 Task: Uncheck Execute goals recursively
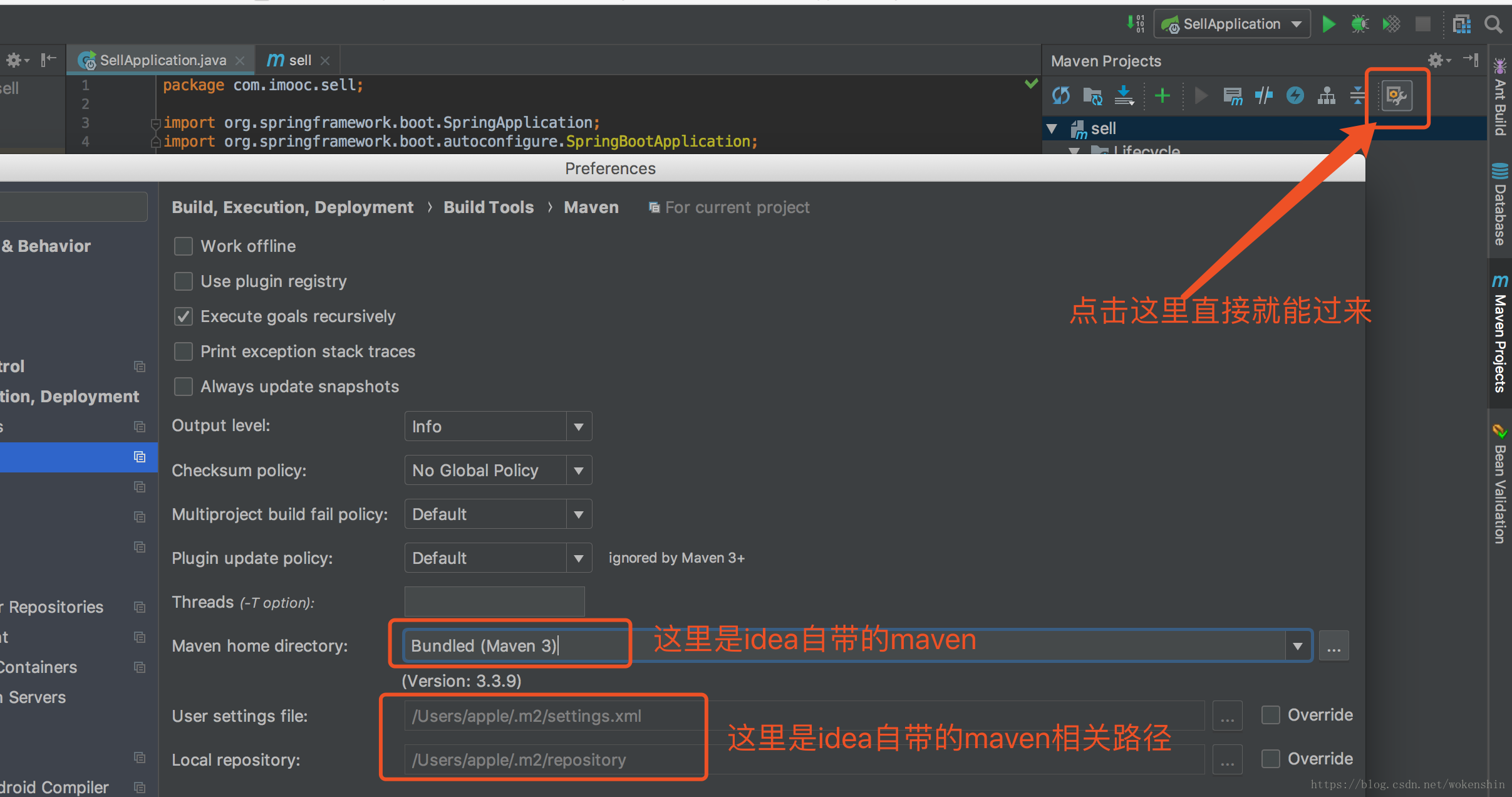(183, 316)
